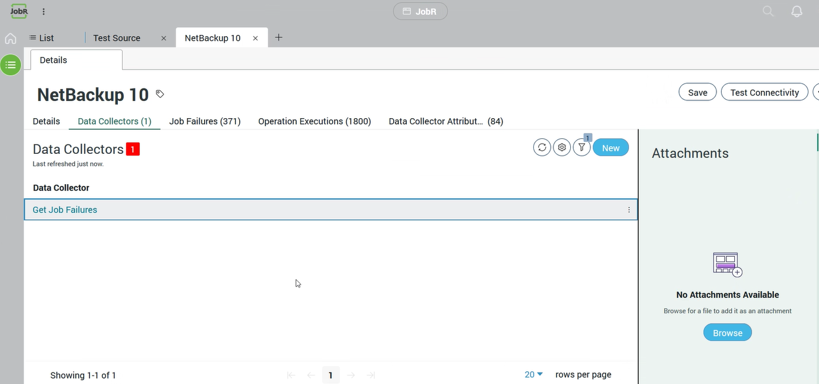Close the Test Source tab
The width and height of the screenshot is (819, 384).
tap(163, 38)
